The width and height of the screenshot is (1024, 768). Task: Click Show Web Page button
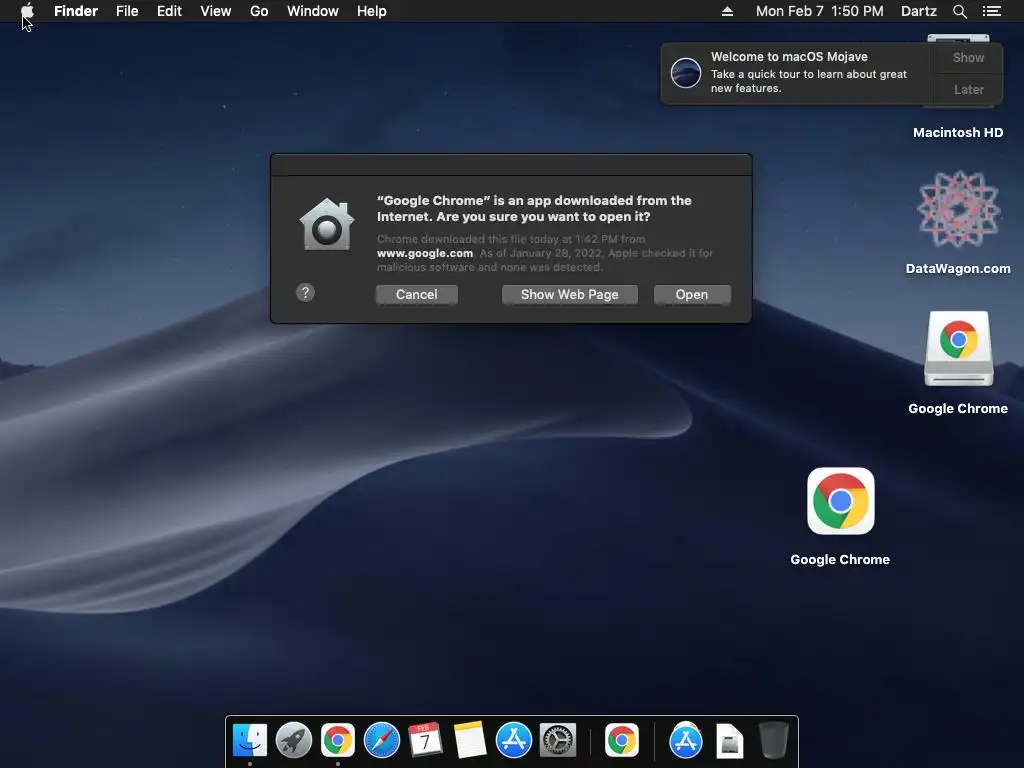point(569,295)
